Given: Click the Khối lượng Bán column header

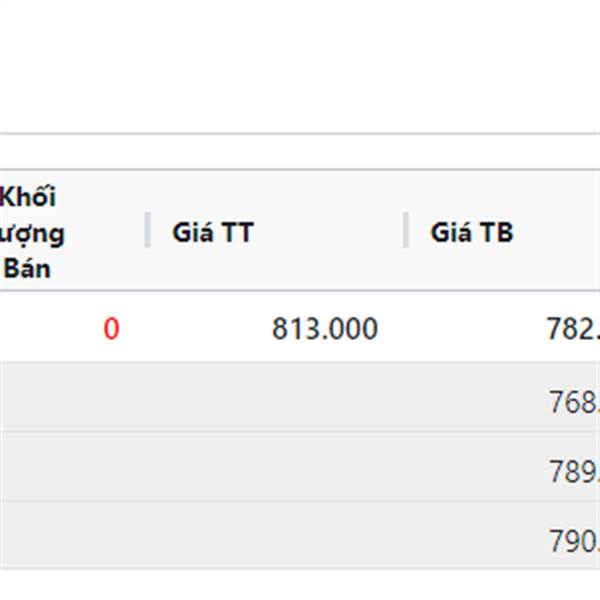Looking at the screenshot, I should coord(32,232).
